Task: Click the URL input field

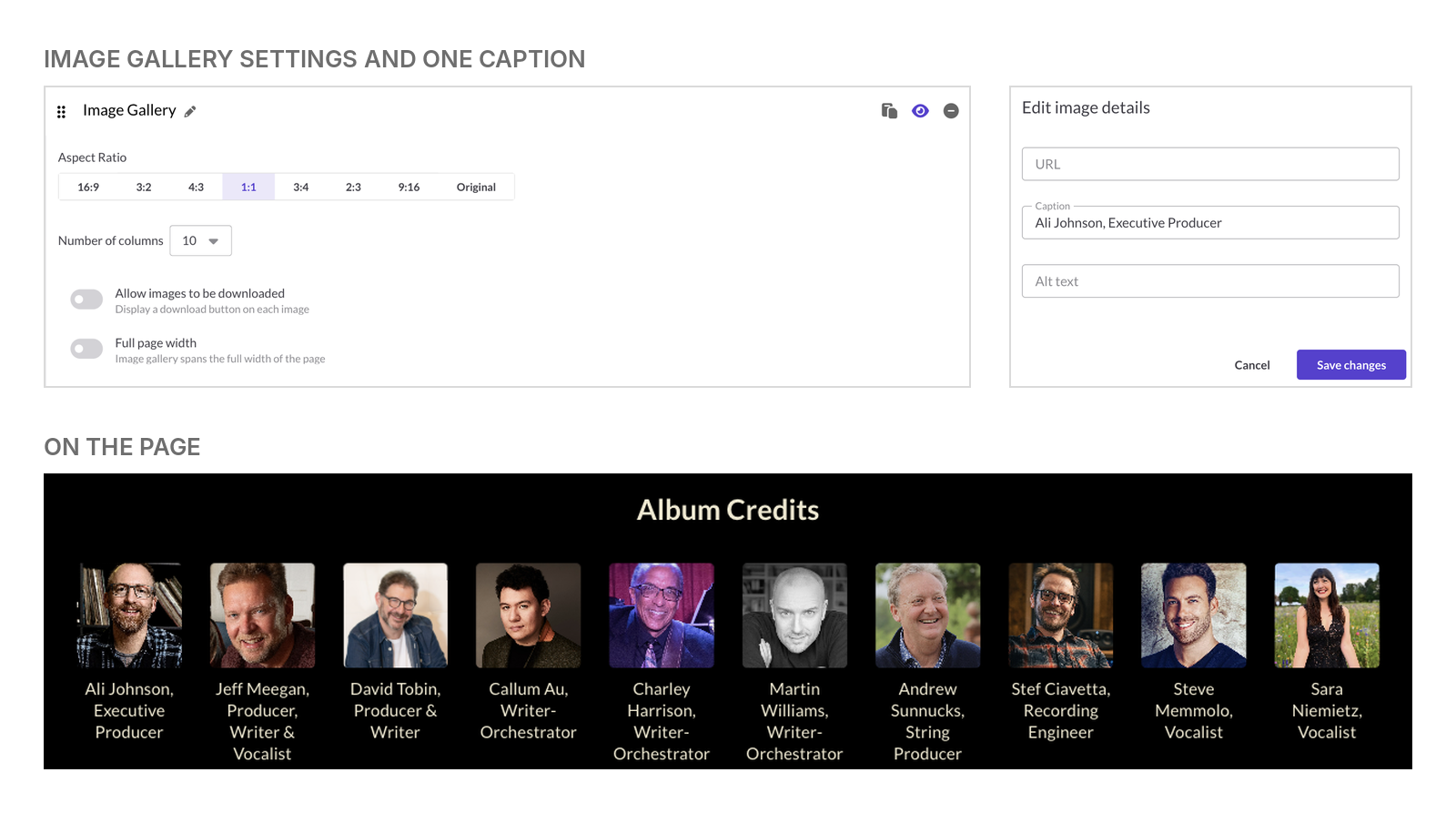Action: 1210,164
